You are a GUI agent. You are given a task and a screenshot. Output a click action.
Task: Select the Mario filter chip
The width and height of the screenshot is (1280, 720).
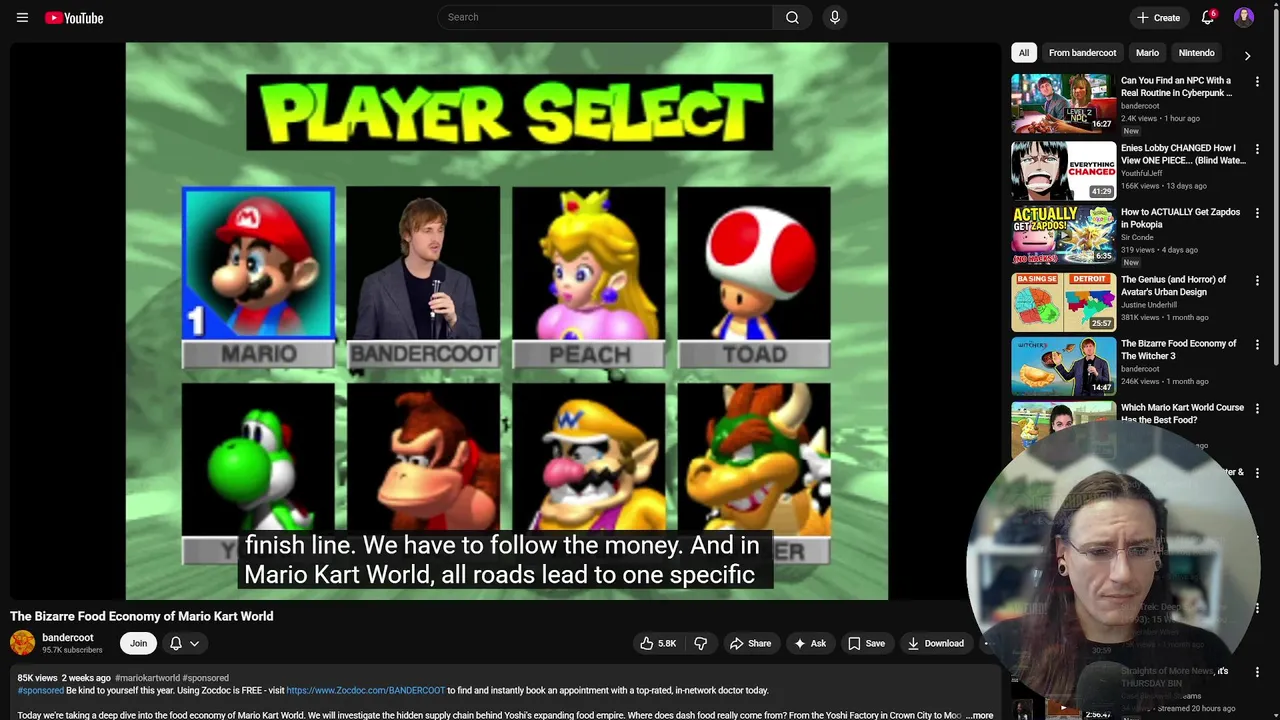(1147, 53)
